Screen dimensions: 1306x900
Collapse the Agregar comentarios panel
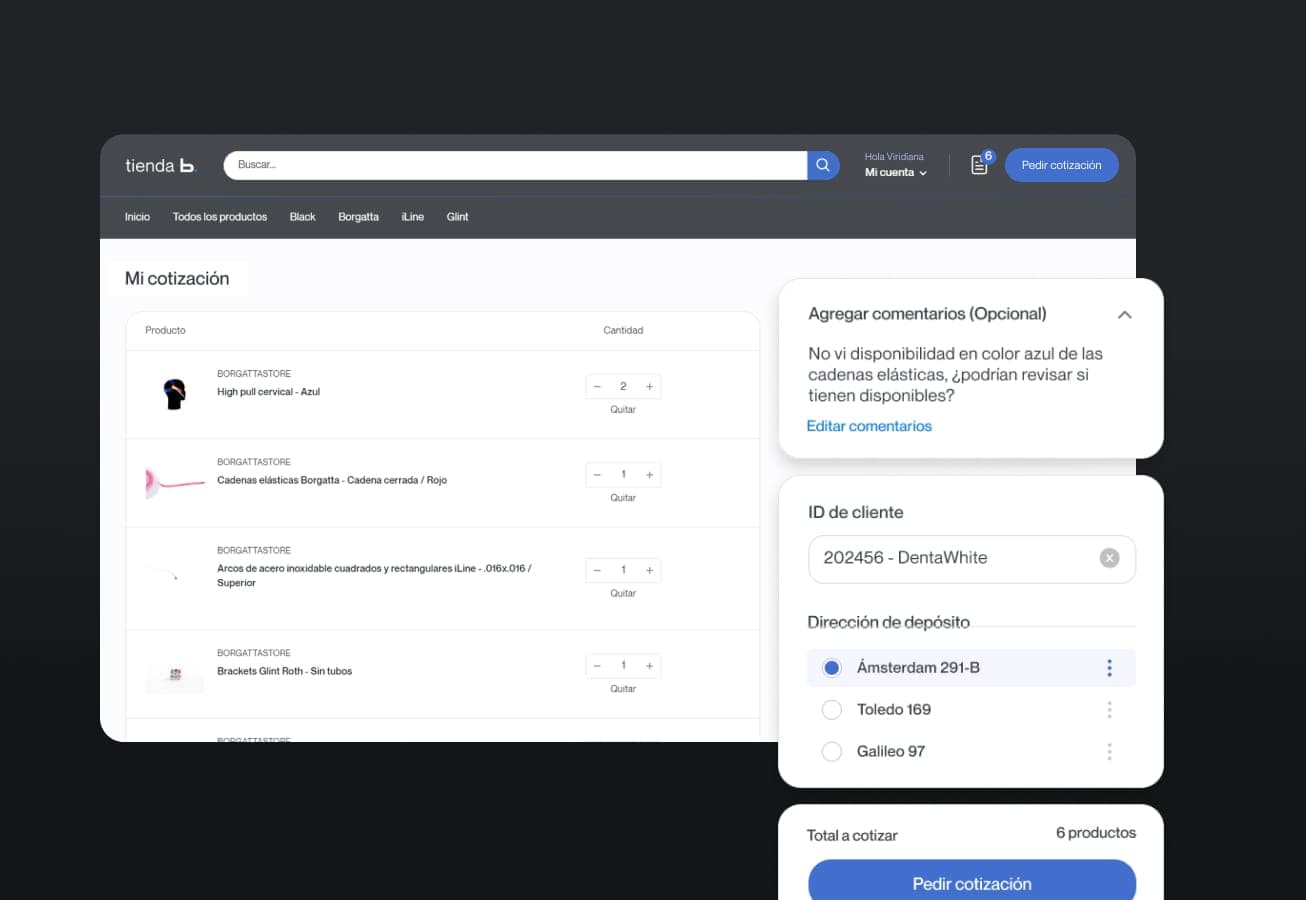pos(1124,314)
